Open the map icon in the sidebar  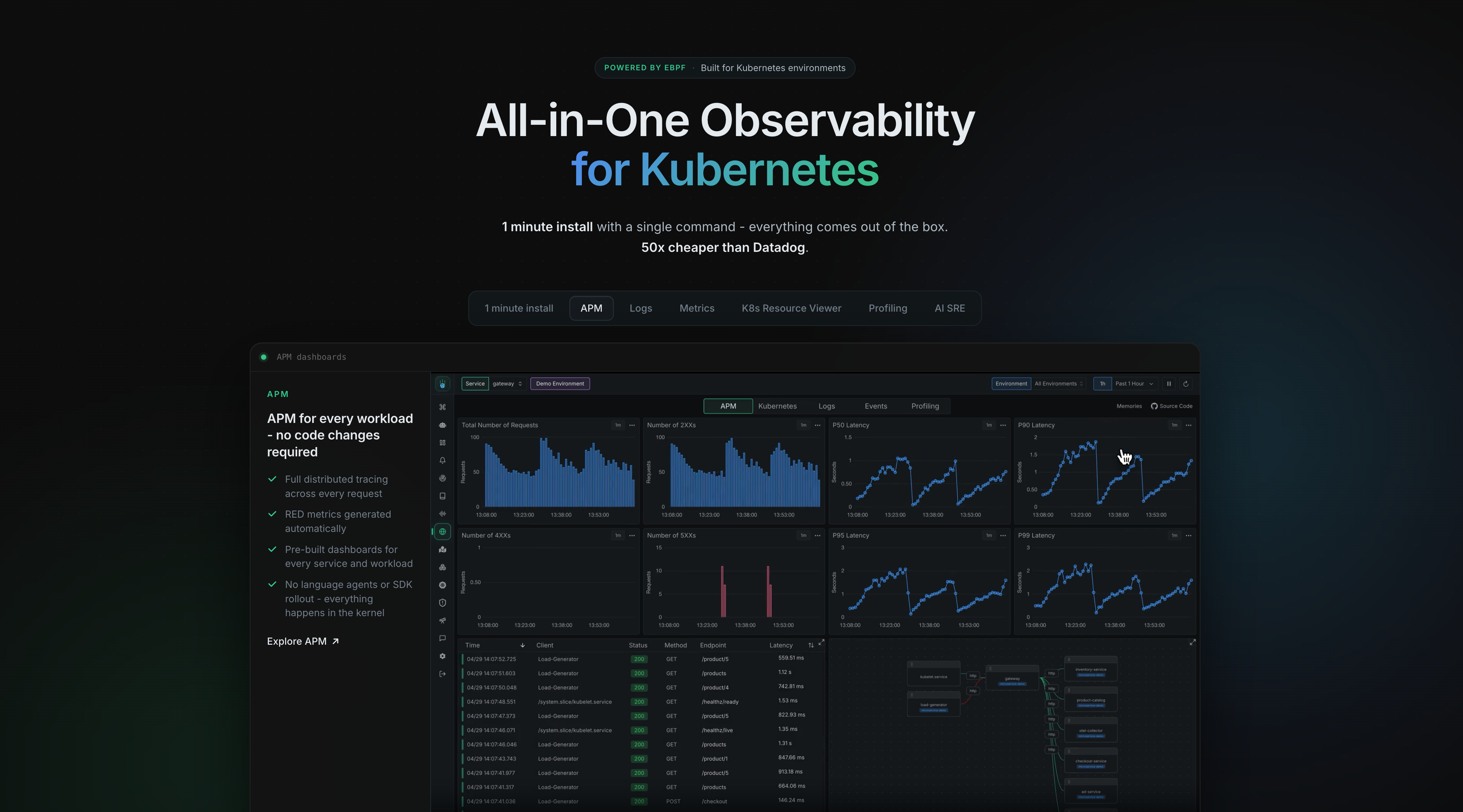[x=442, y=549]
